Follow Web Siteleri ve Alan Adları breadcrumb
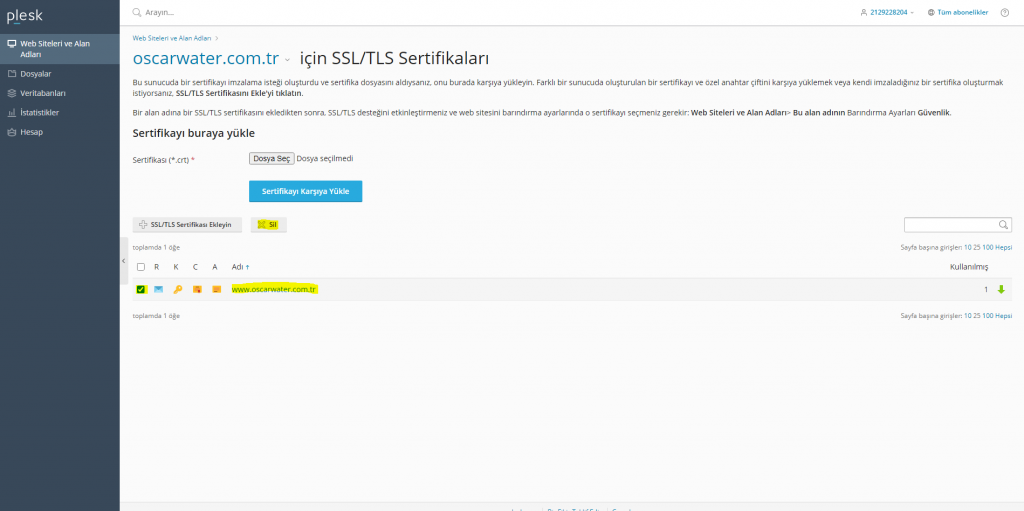Viewport: 1024px width, 511px height. click(x=172, y=39)
